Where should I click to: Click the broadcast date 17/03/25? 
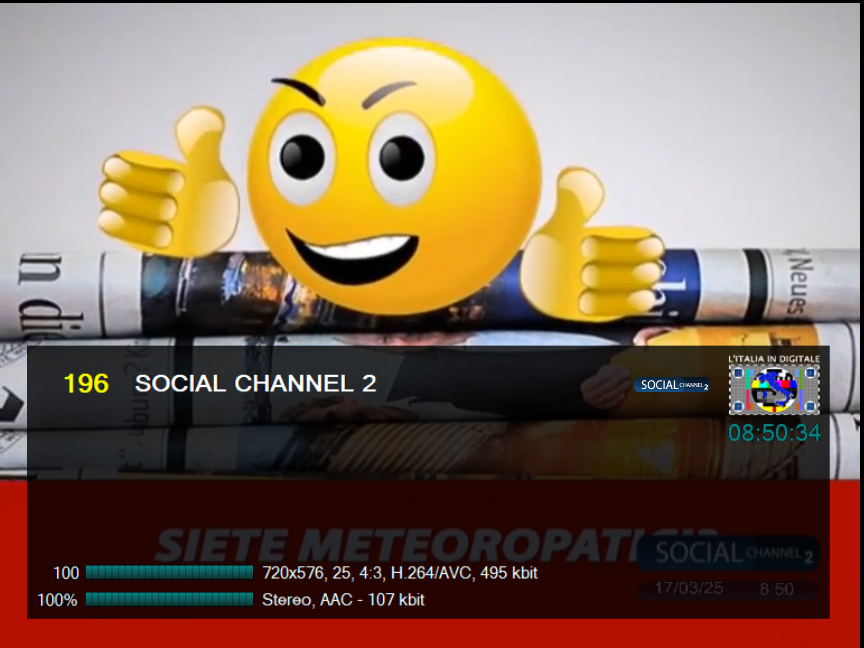point(688,589)
